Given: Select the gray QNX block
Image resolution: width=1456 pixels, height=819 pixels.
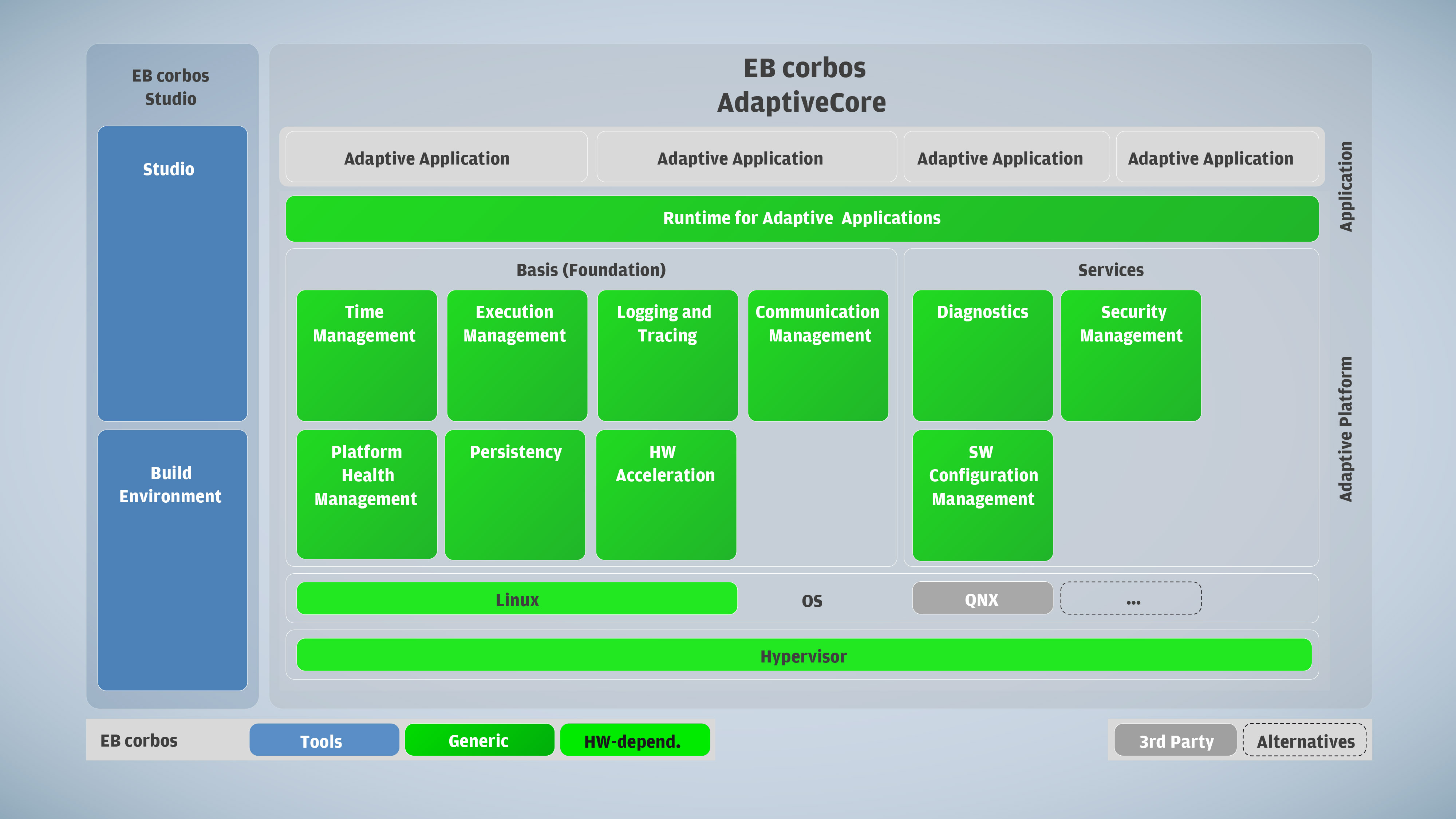Looking at the screenshot, I should [982, 598].
